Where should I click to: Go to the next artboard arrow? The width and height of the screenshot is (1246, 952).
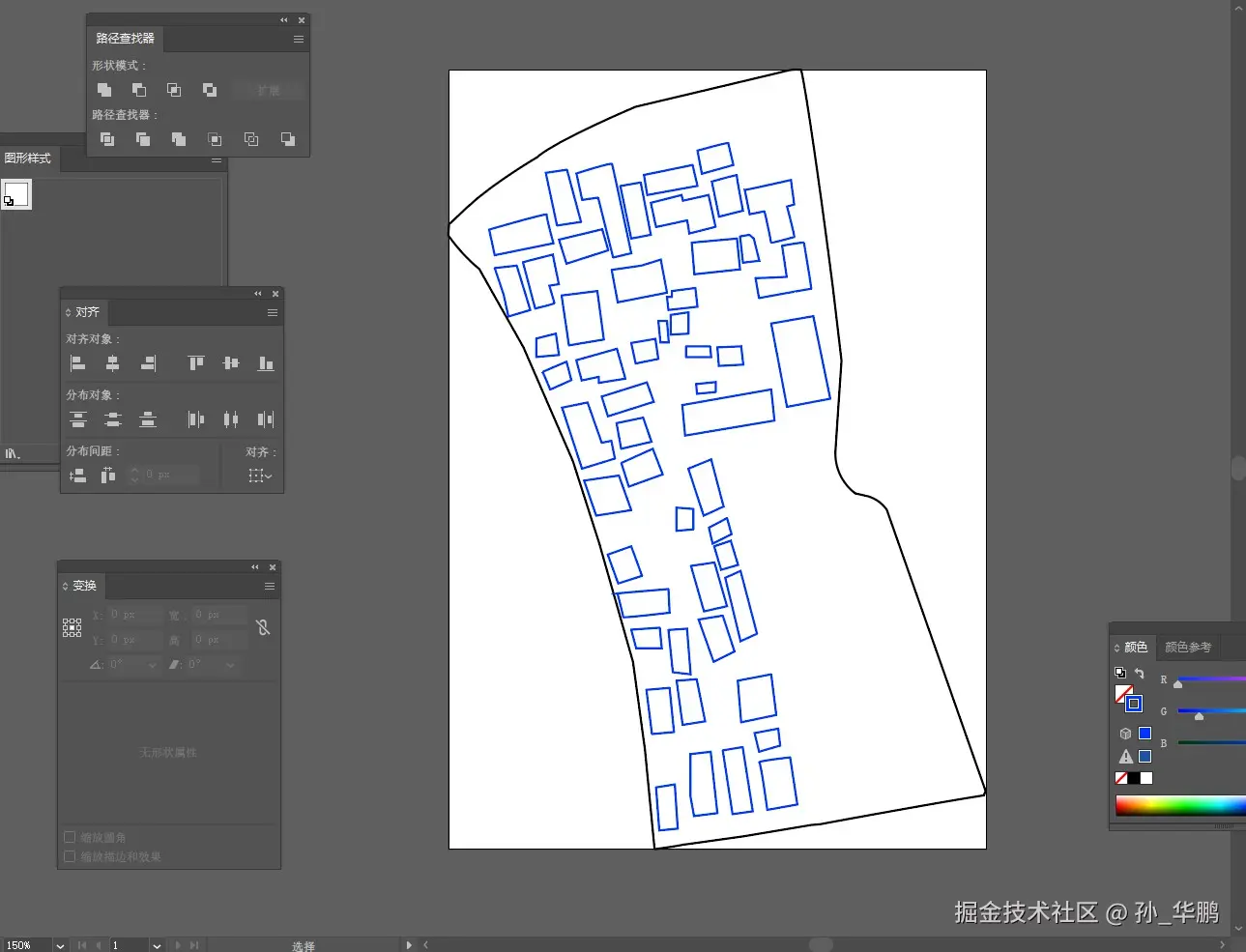178,945
